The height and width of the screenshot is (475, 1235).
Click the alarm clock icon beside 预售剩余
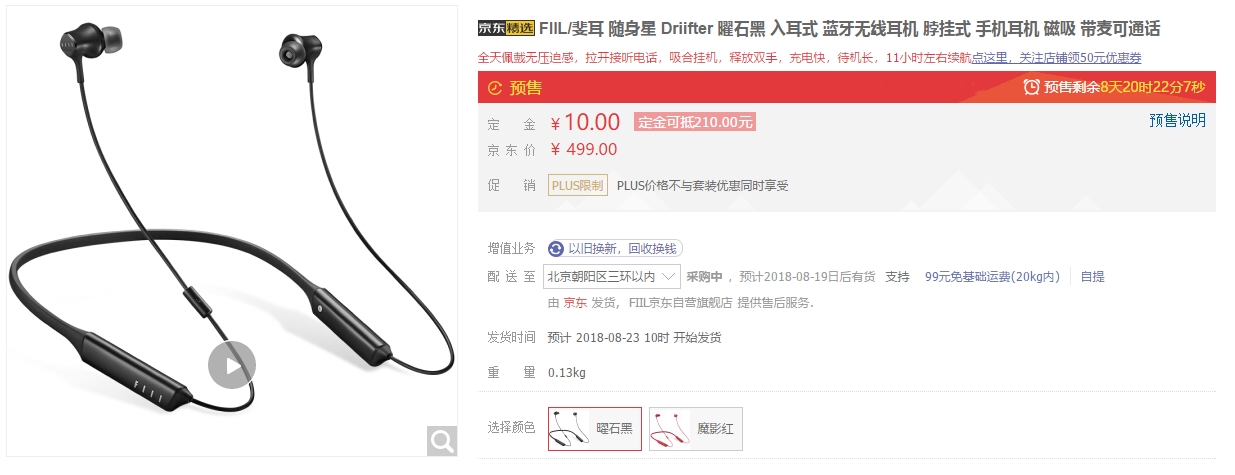click(1032, 87)
